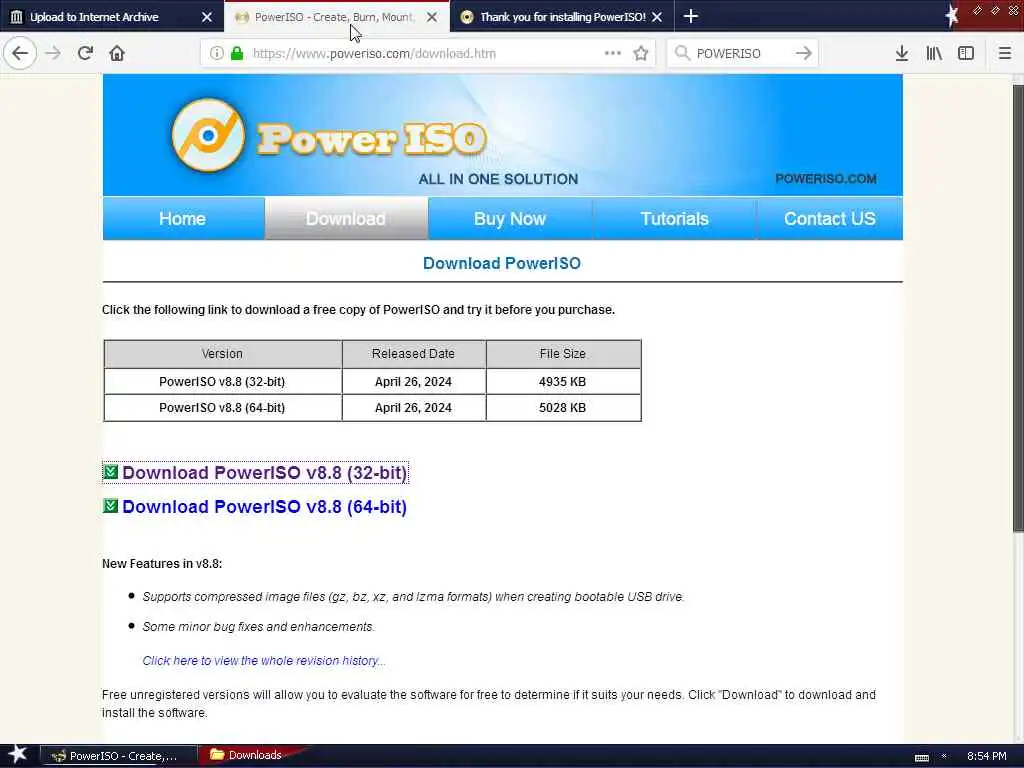This screenshot has width=1024, height=768.
Task: Open the Home navigation menu
Action: coord(183,219)
